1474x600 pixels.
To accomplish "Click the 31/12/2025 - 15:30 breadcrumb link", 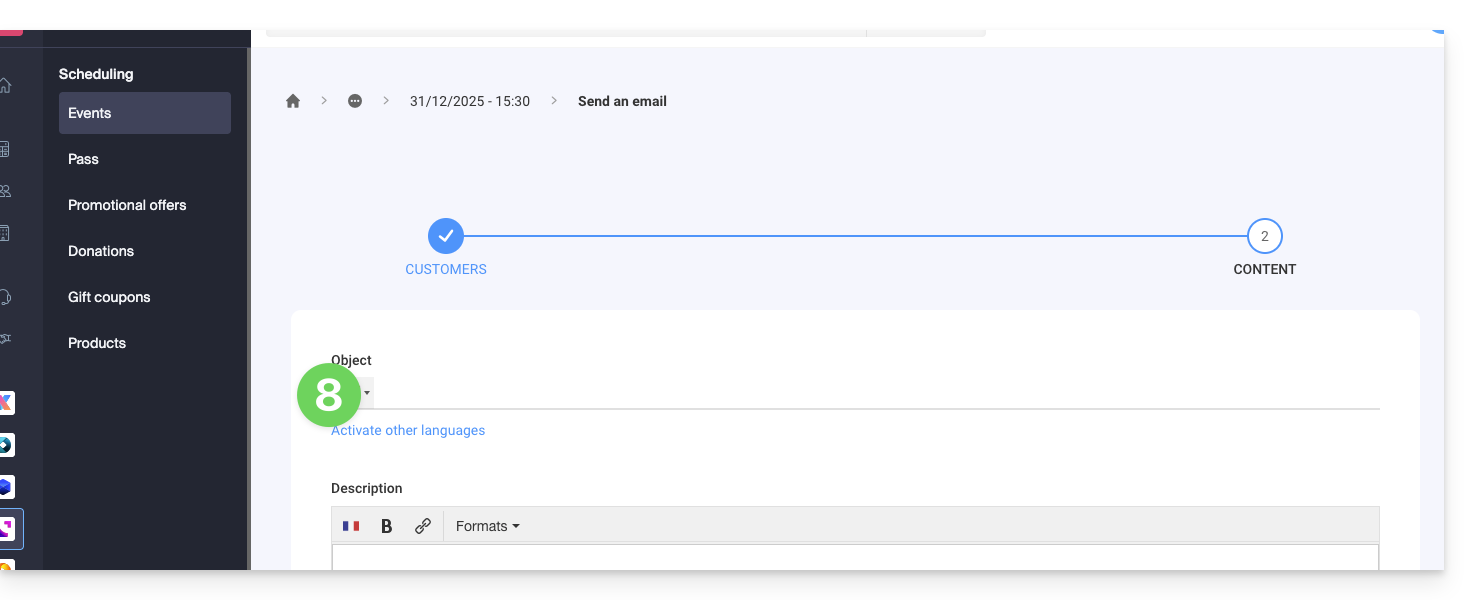I will (470, 101).
